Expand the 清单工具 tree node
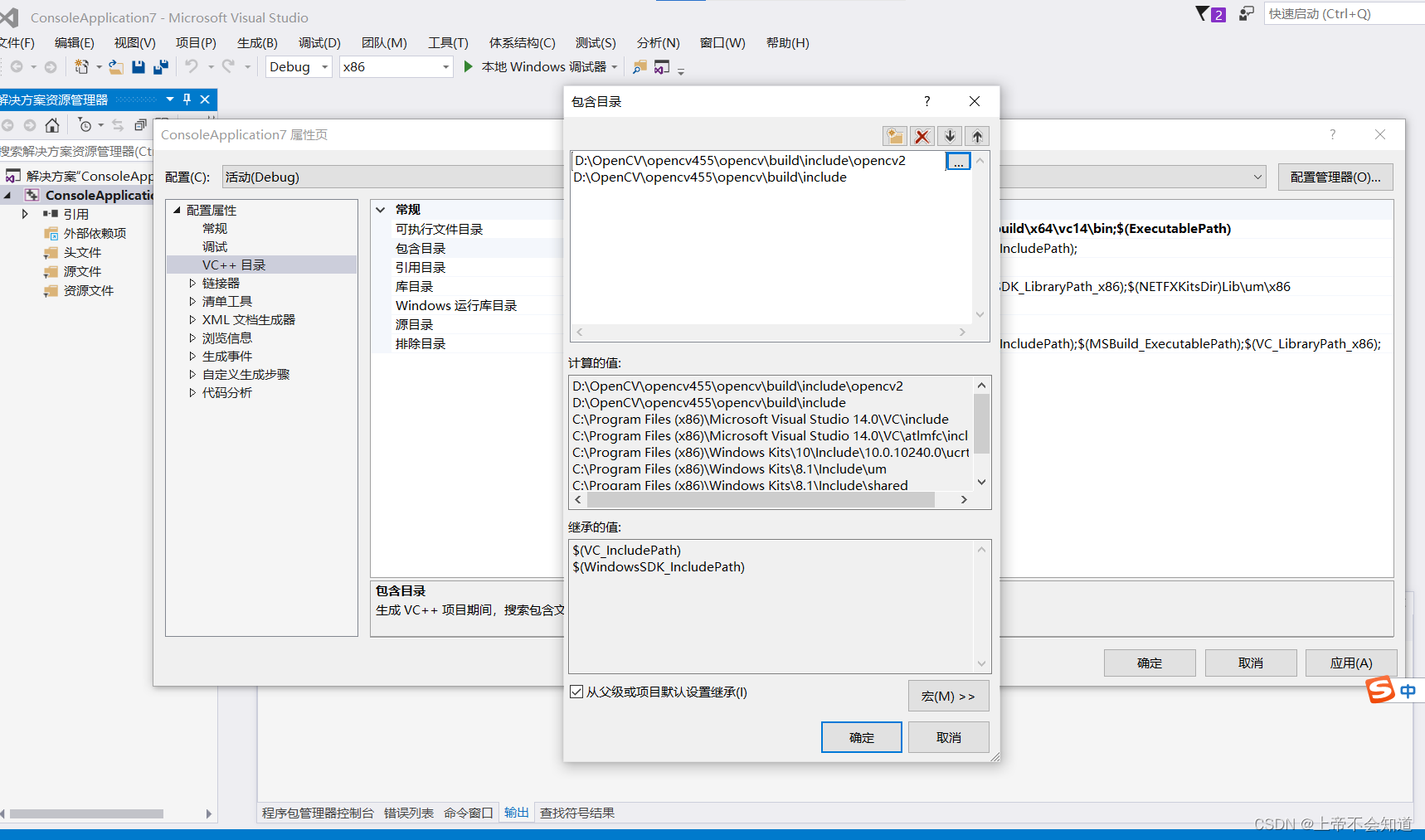1425x840 pixels. click(192, 301)
